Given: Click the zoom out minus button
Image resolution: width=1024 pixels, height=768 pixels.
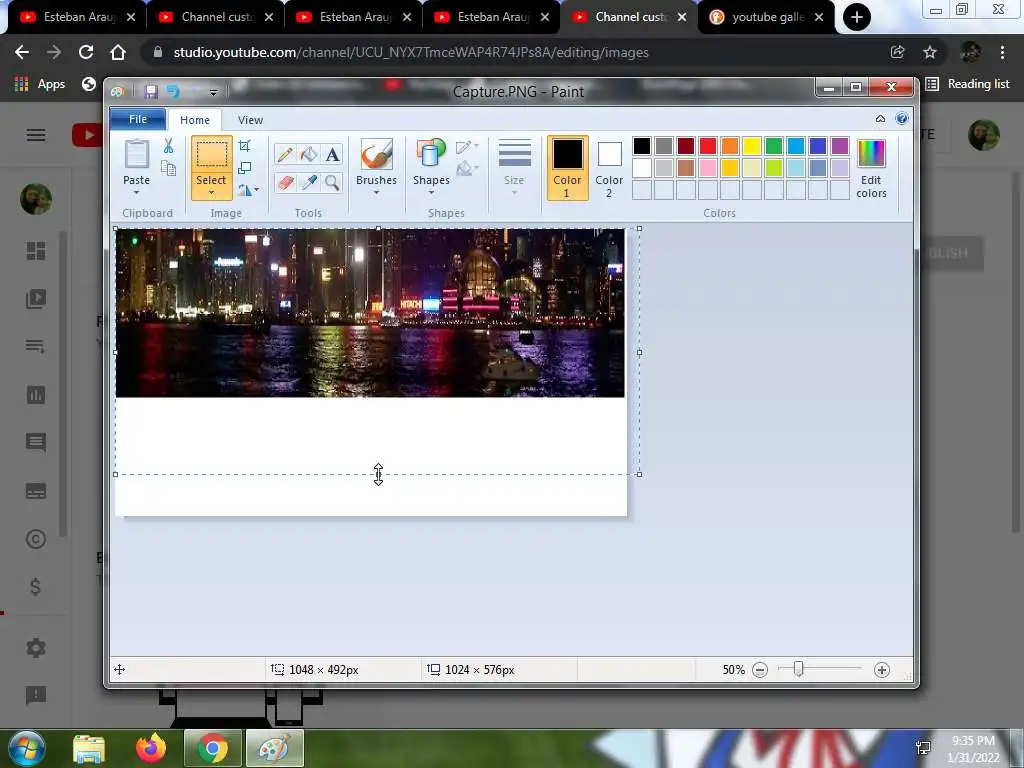Looking at the screenshot, I should 760,670.
